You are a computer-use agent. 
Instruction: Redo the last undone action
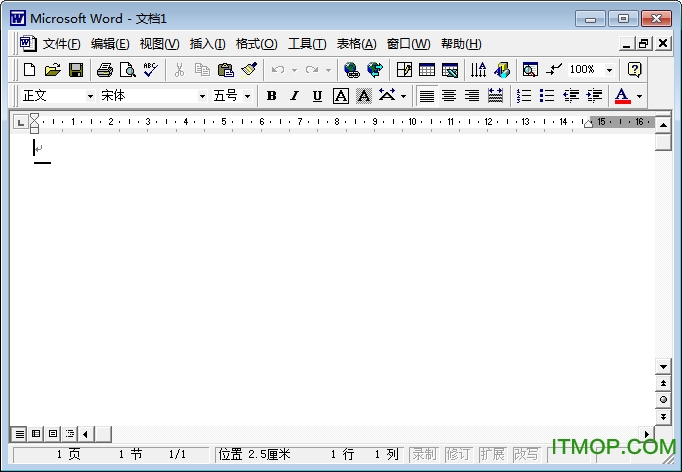point(312,70)
